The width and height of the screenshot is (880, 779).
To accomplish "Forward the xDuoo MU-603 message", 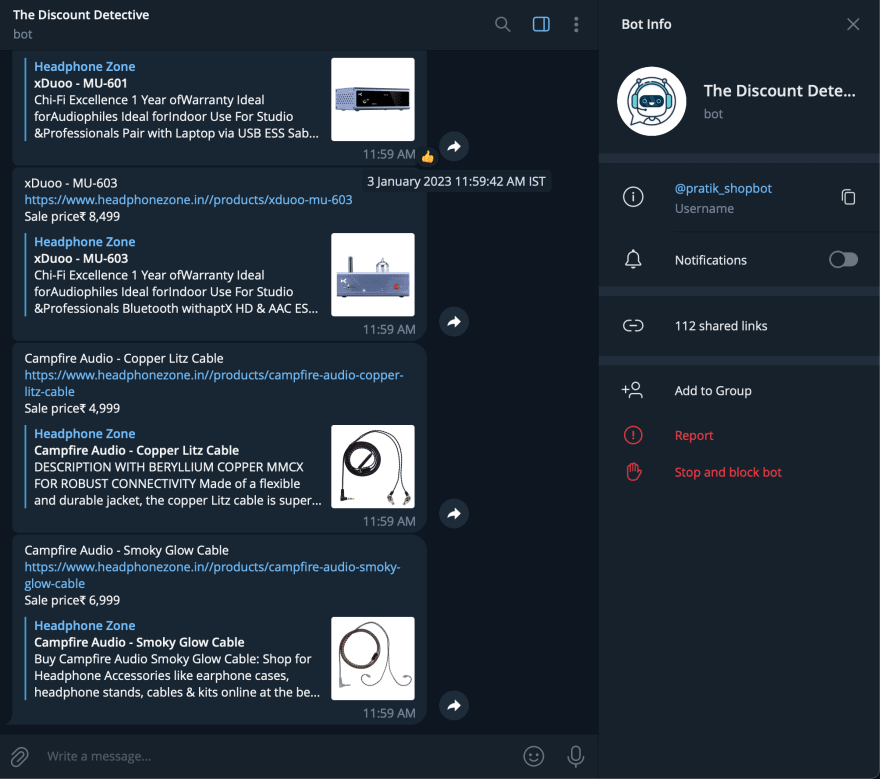I will (x=454, y=322).
